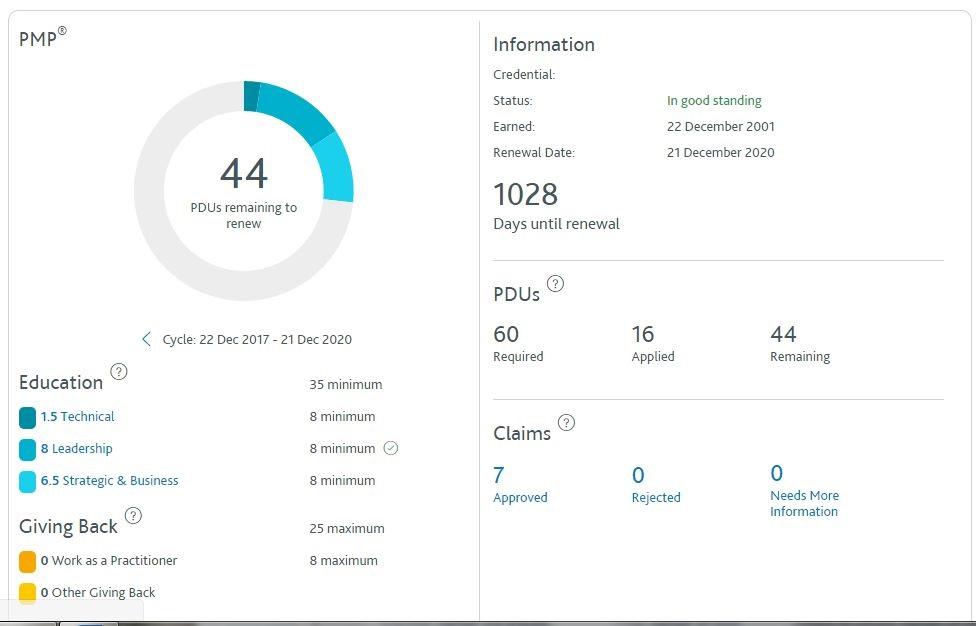Click the '22 December 2001' earned date
This screenshot has width=976, height=626.
721,126
